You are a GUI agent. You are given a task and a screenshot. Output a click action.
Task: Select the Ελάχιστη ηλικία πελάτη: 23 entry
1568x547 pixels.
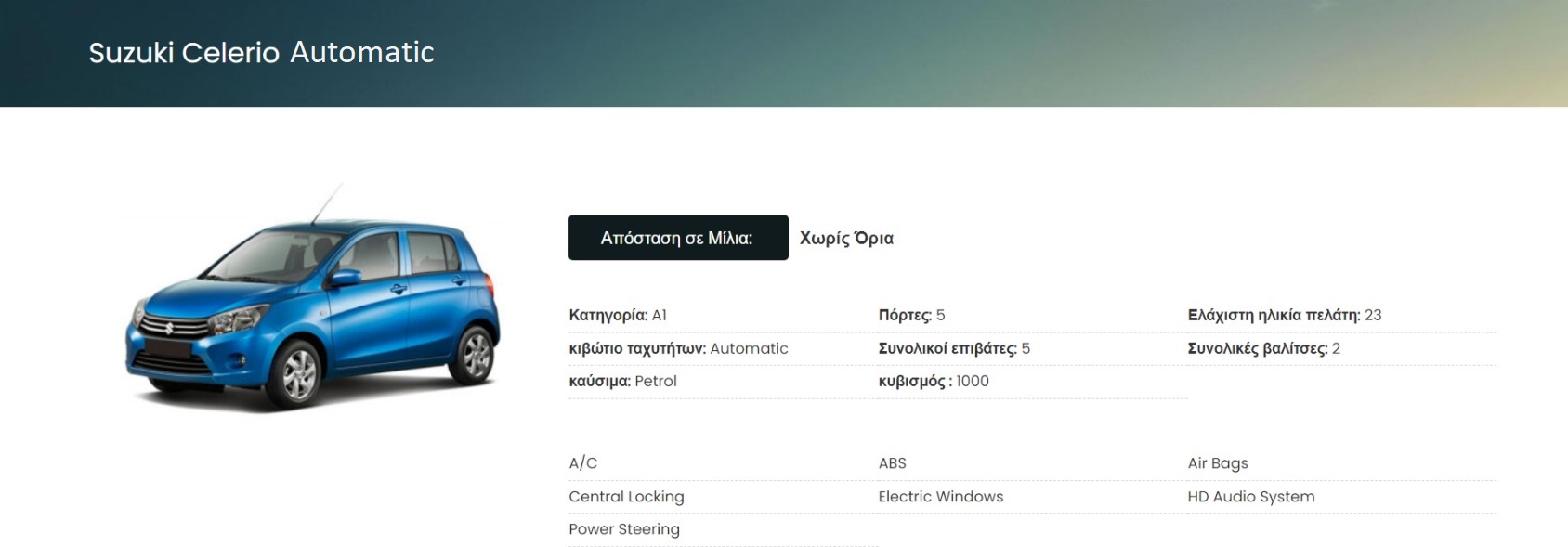coord(1284,315)
